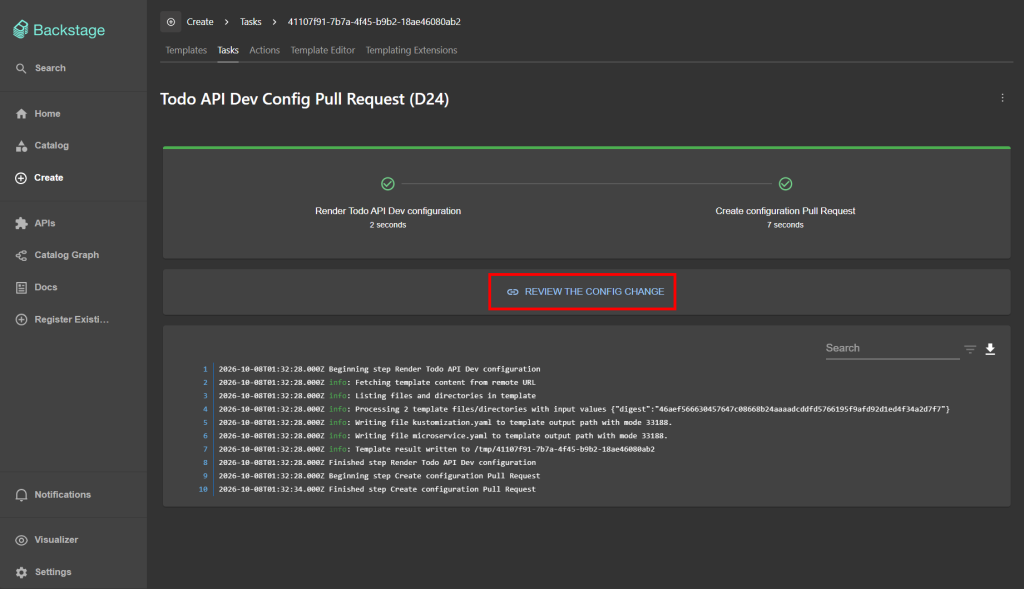The image size is (1024, 589).
Task: Open Notifications in sidebar
Action: coord(53,495)
